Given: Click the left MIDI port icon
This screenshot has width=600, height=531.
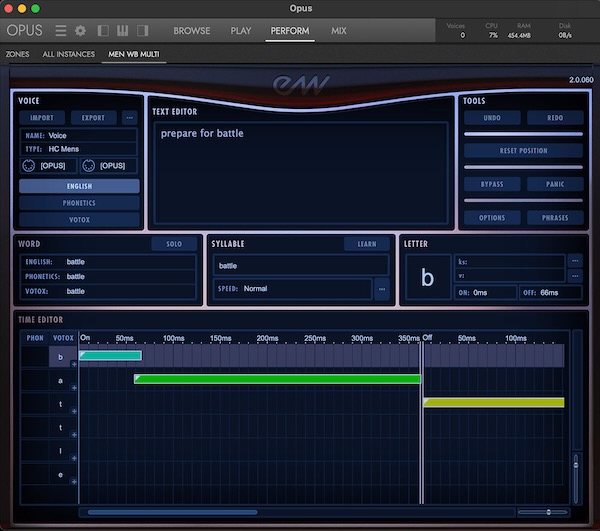Looking at the screenshot, I should click(30, 165).
